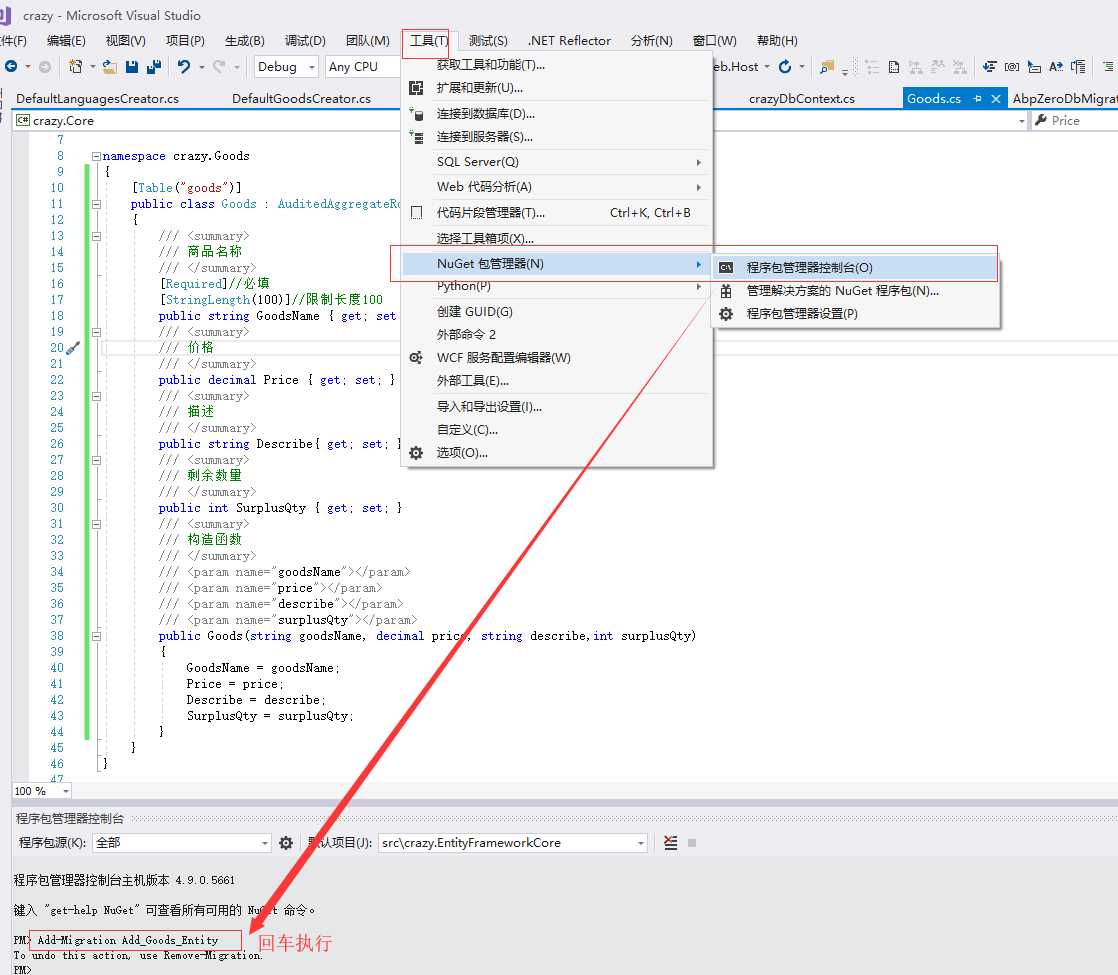Open the 工具(T) Tools menu
The height and width of the screenshot is (975, 1118).
point(429,41)
